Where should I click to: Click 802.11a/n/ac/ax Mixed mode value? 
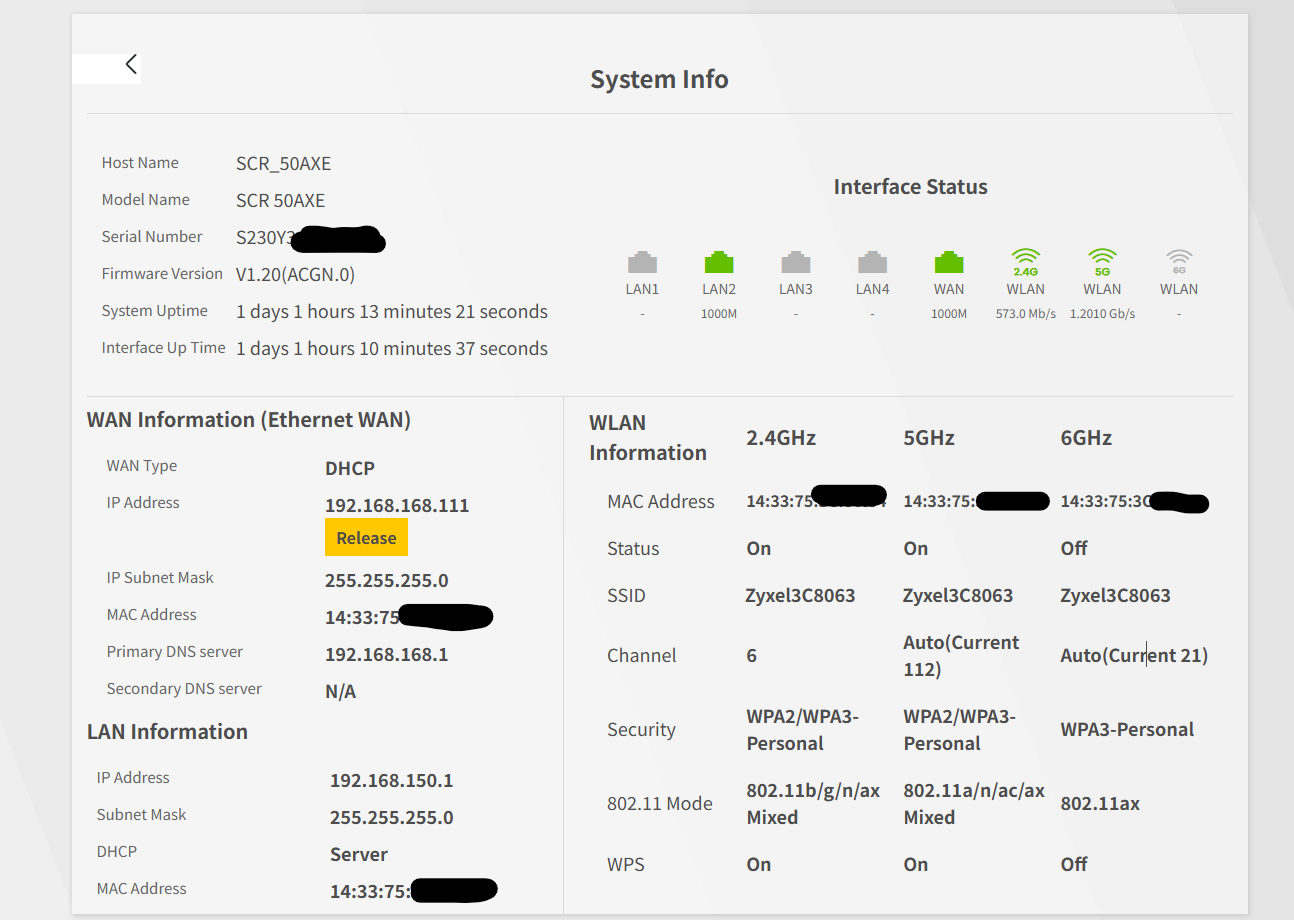coord(974,804)
